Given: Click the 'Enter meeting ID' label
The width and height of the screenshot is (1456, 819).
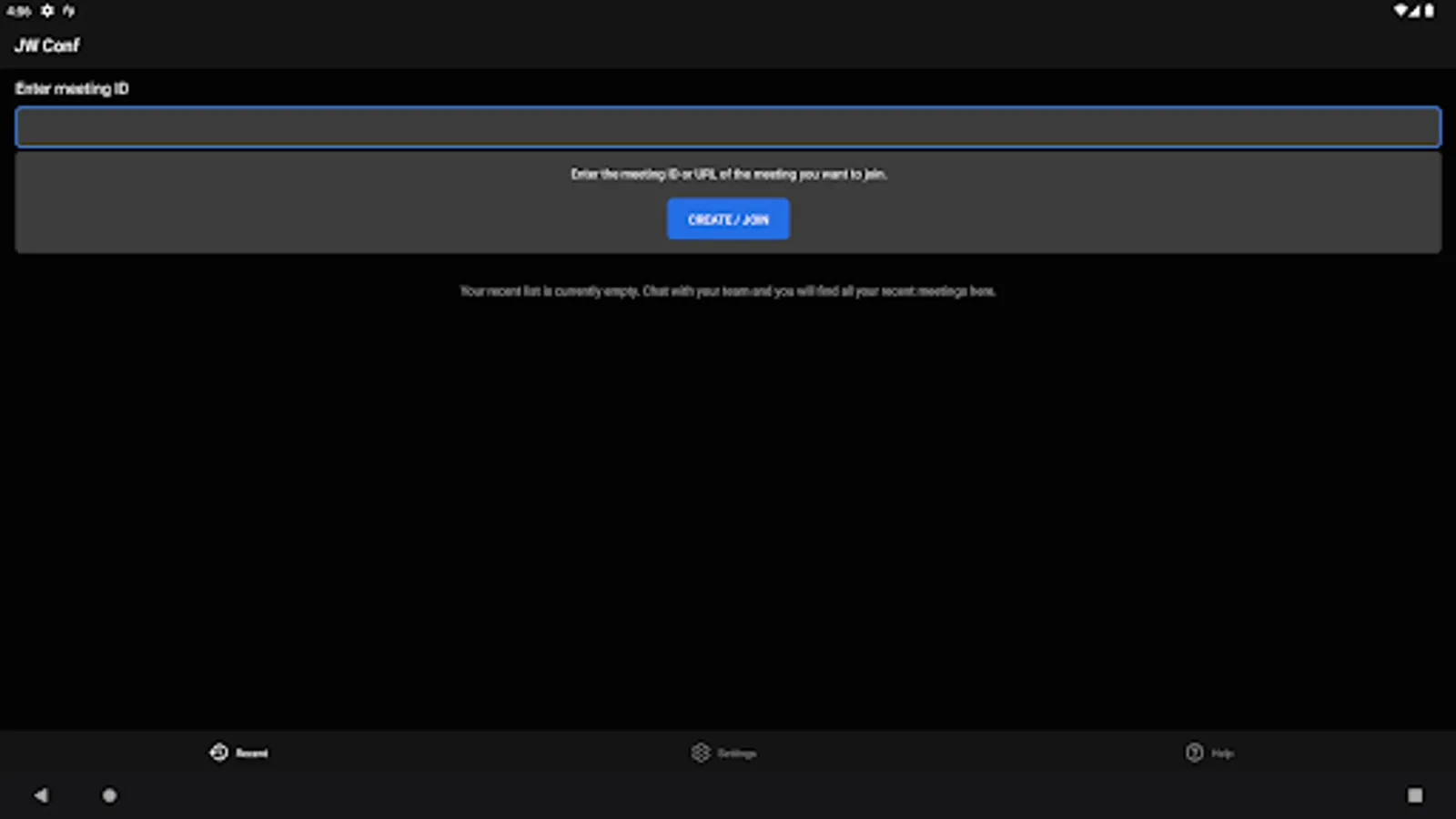Looking at the screenshot, I should 72,88.
